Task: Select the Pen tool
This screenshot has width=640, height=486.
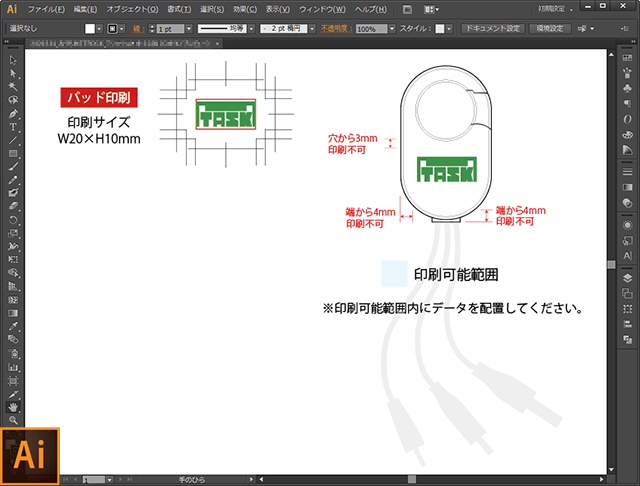Action: coord(13,113)
